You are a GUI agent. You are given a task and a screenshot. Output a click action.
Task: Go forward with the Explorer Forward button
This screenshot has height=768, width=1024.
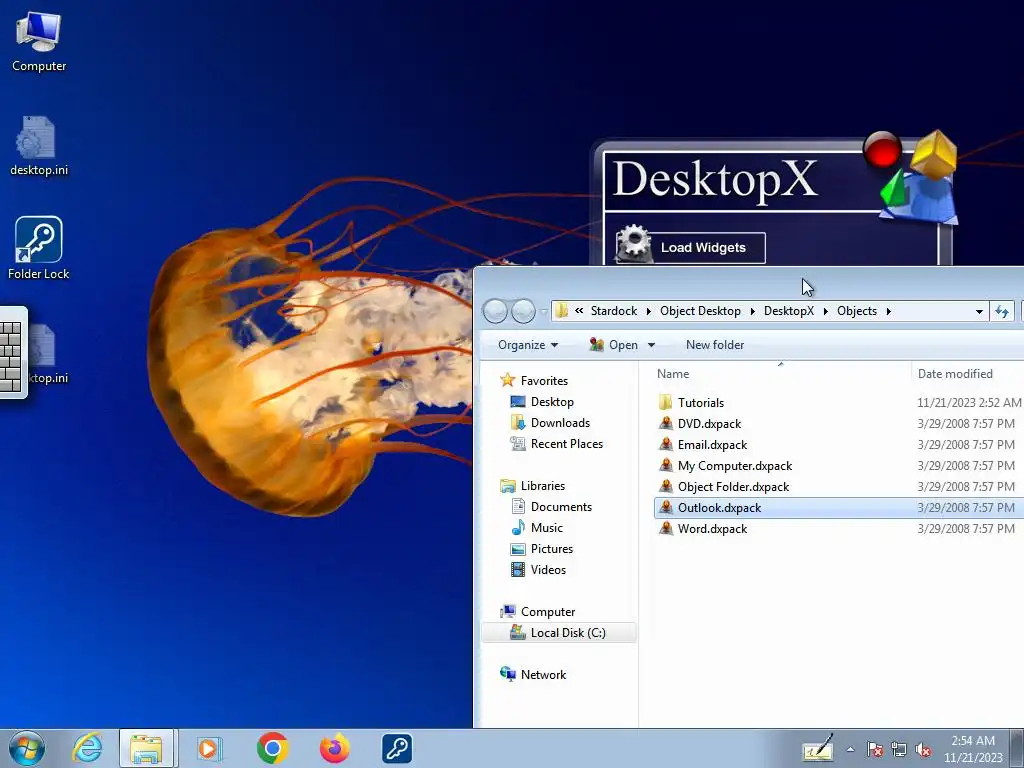coord(523,312)
